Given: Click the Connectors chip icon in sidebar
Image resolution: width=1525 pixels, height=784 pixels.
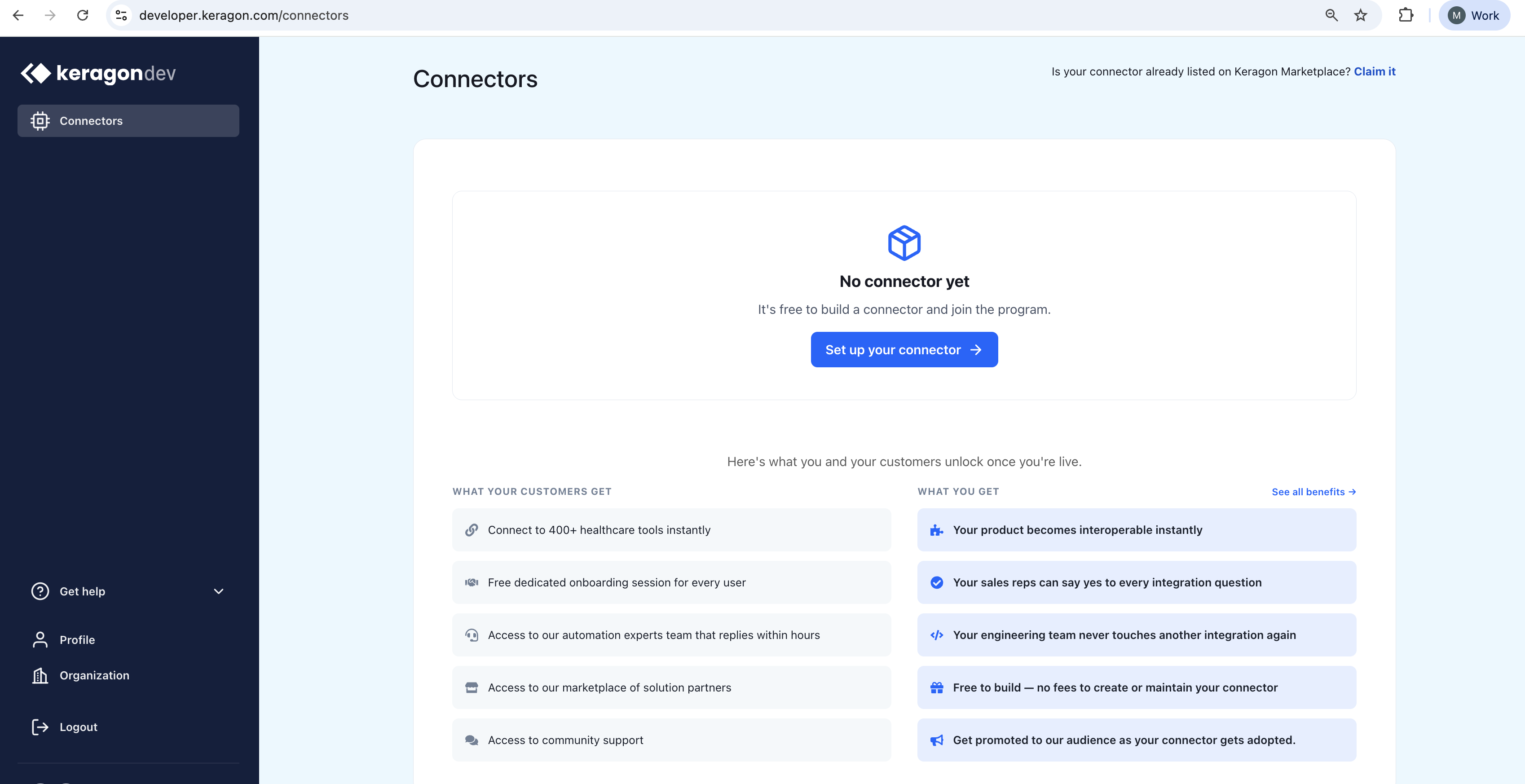Looking at the screenshot, I should 40,120.
